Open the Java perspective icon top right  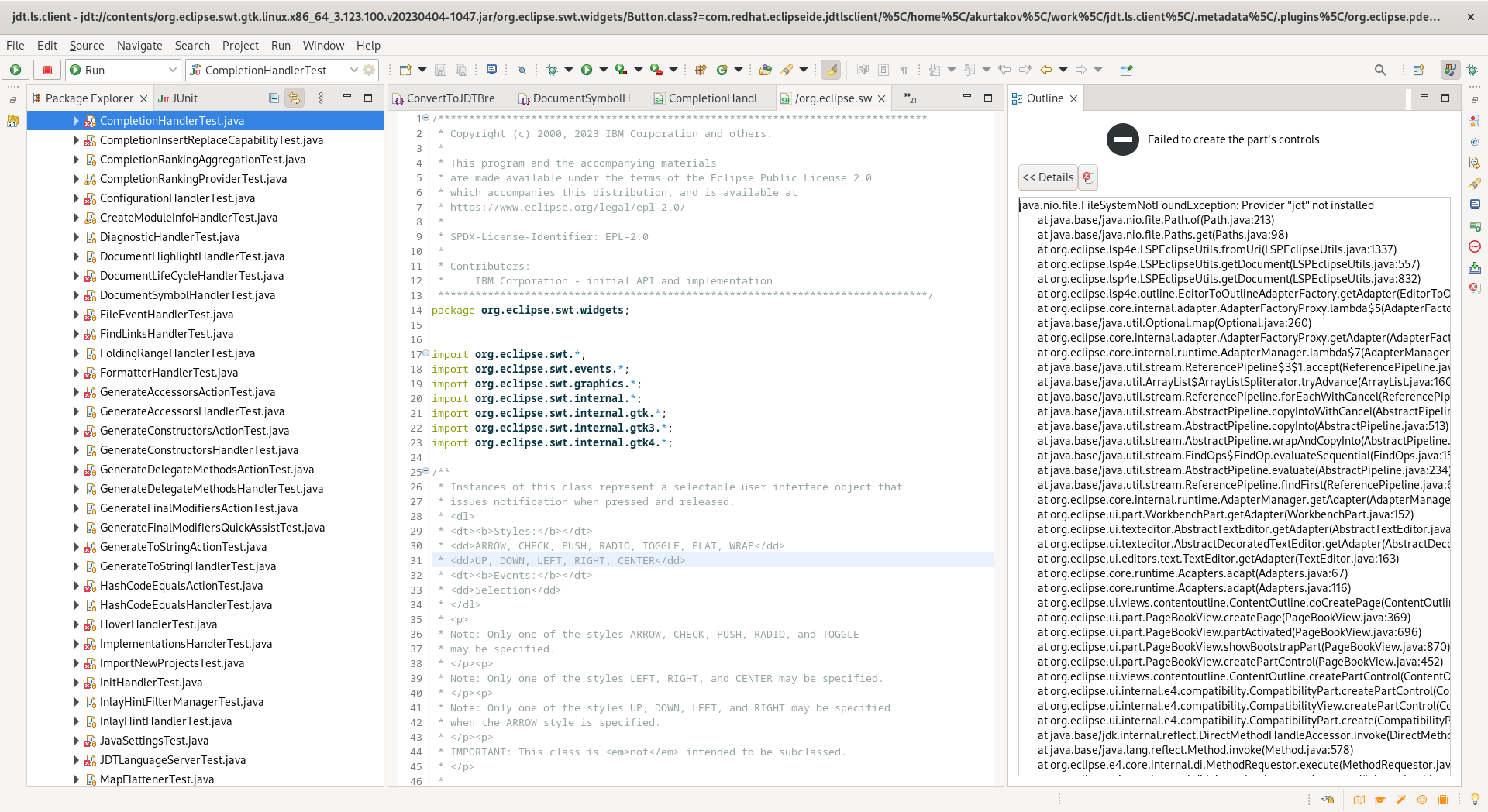(x=1450, y=70)
